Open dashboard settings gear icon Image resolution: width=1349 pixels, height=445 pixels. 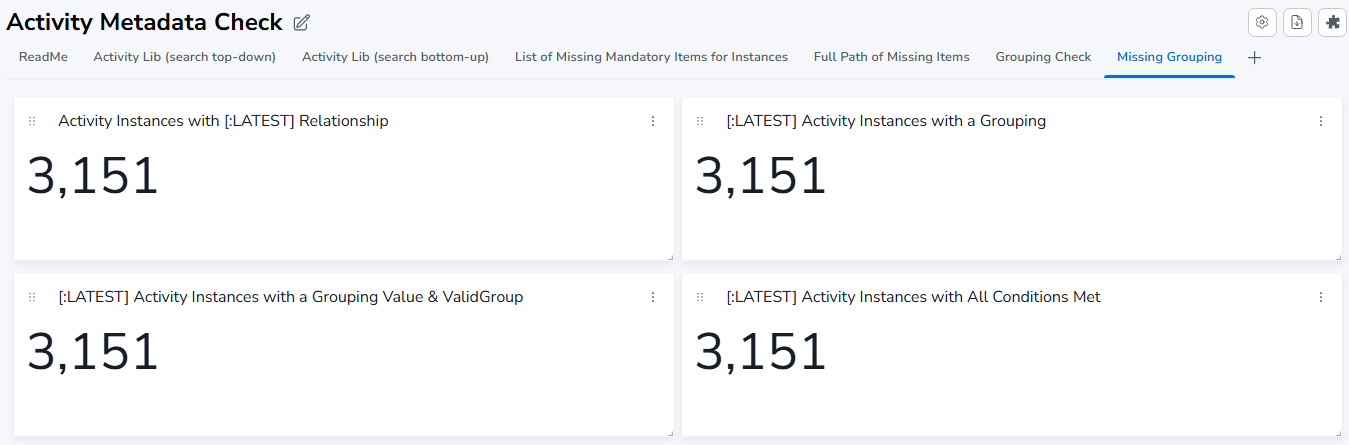1262,22
